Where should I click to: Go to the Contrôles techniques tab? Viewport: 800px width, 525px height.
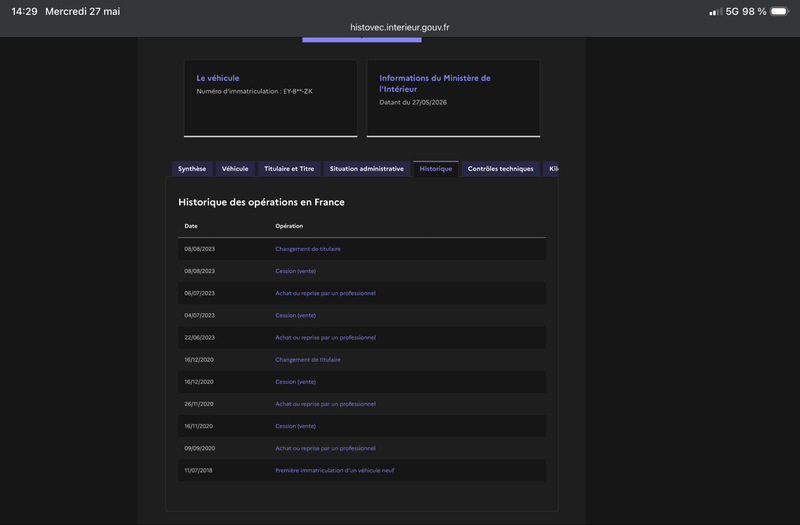(x=501, y=169)
